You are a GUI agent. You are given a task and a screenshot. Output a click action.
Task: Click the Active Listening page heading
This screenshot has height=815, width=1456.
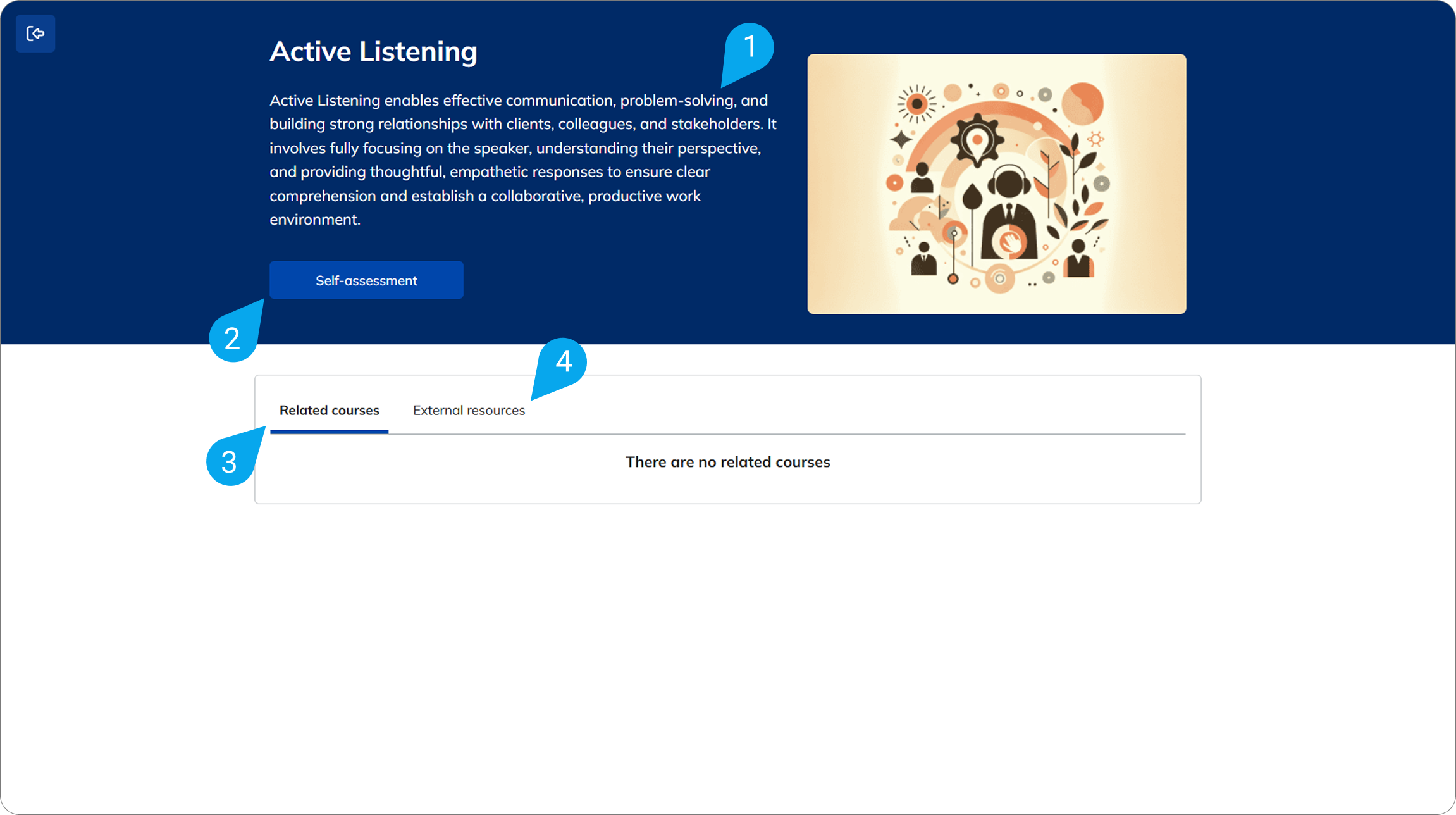pyautogui.click(x=373, y=52)
